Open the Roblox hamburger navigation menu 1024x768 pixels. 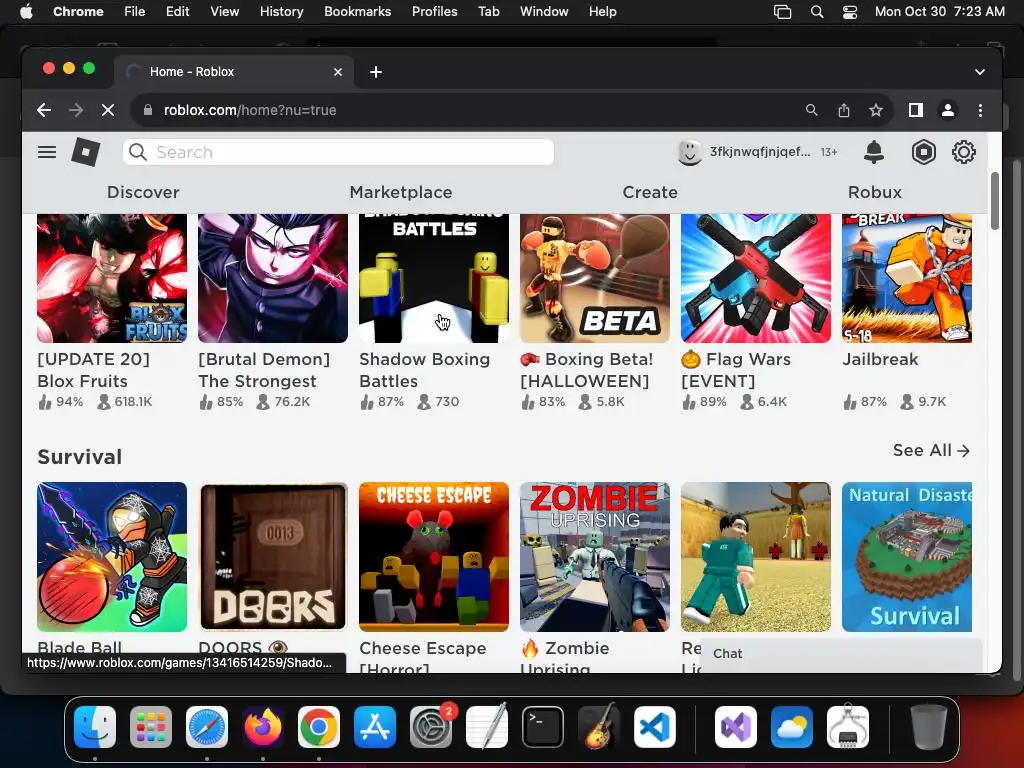click(46, 152)
